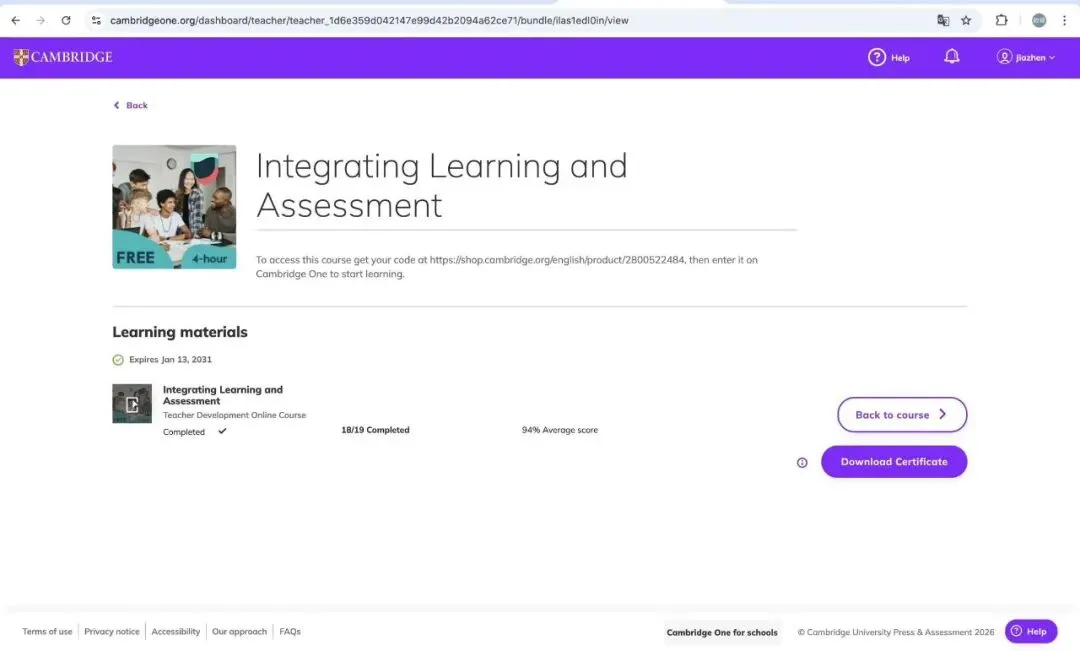Click the Integrating Learning and Assessment heading
Screen dimensions: 1080x651
[x=442, y=185]
